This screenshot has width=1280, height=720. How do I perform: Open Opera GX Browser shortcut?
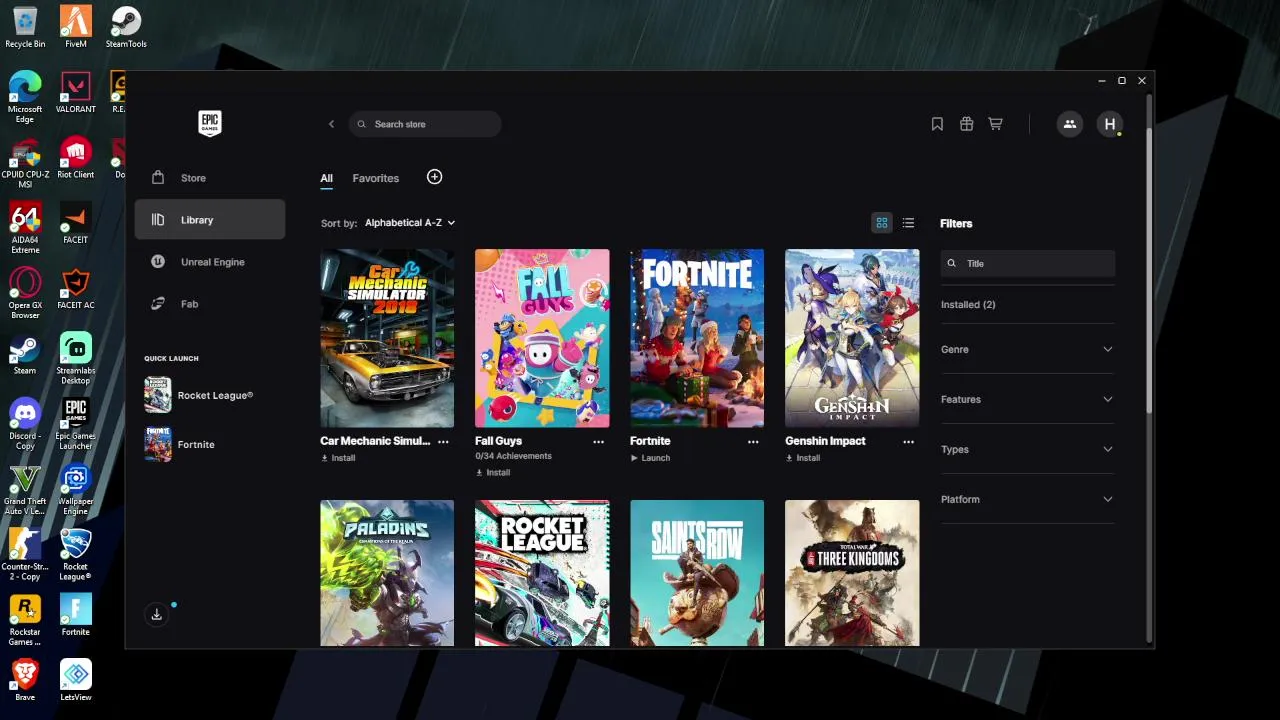point(25,293)
